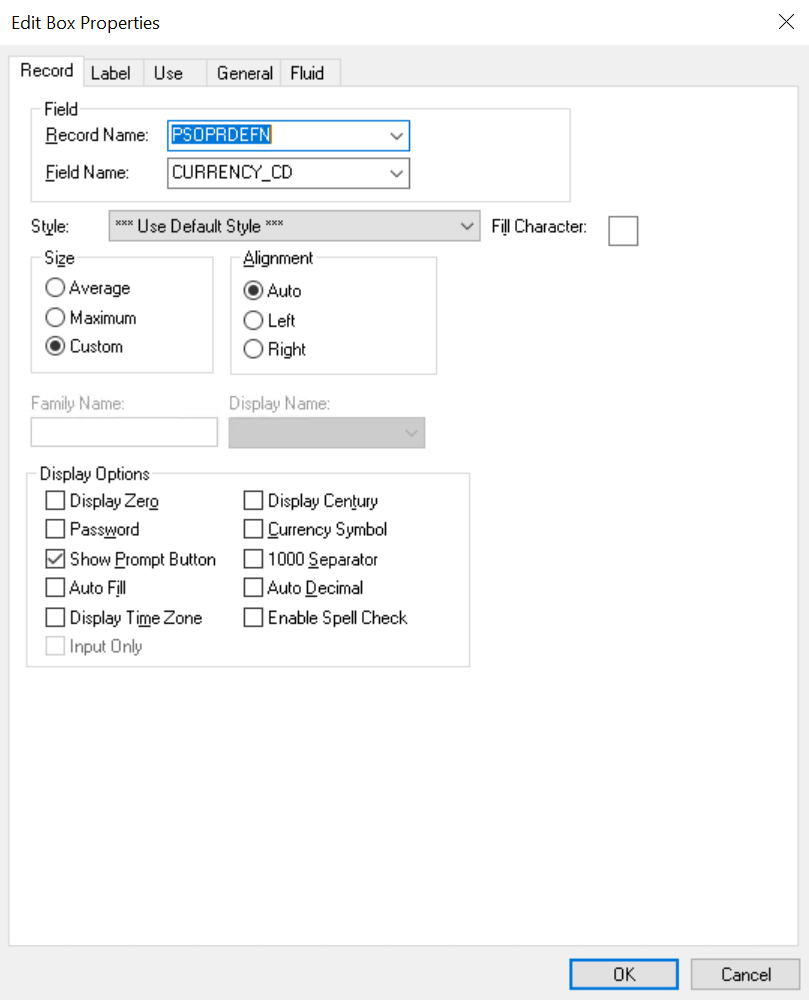Screen dimensions: 809x1000
Task: Enable the 1000 Separator option
Action: [x=253, y=559]
